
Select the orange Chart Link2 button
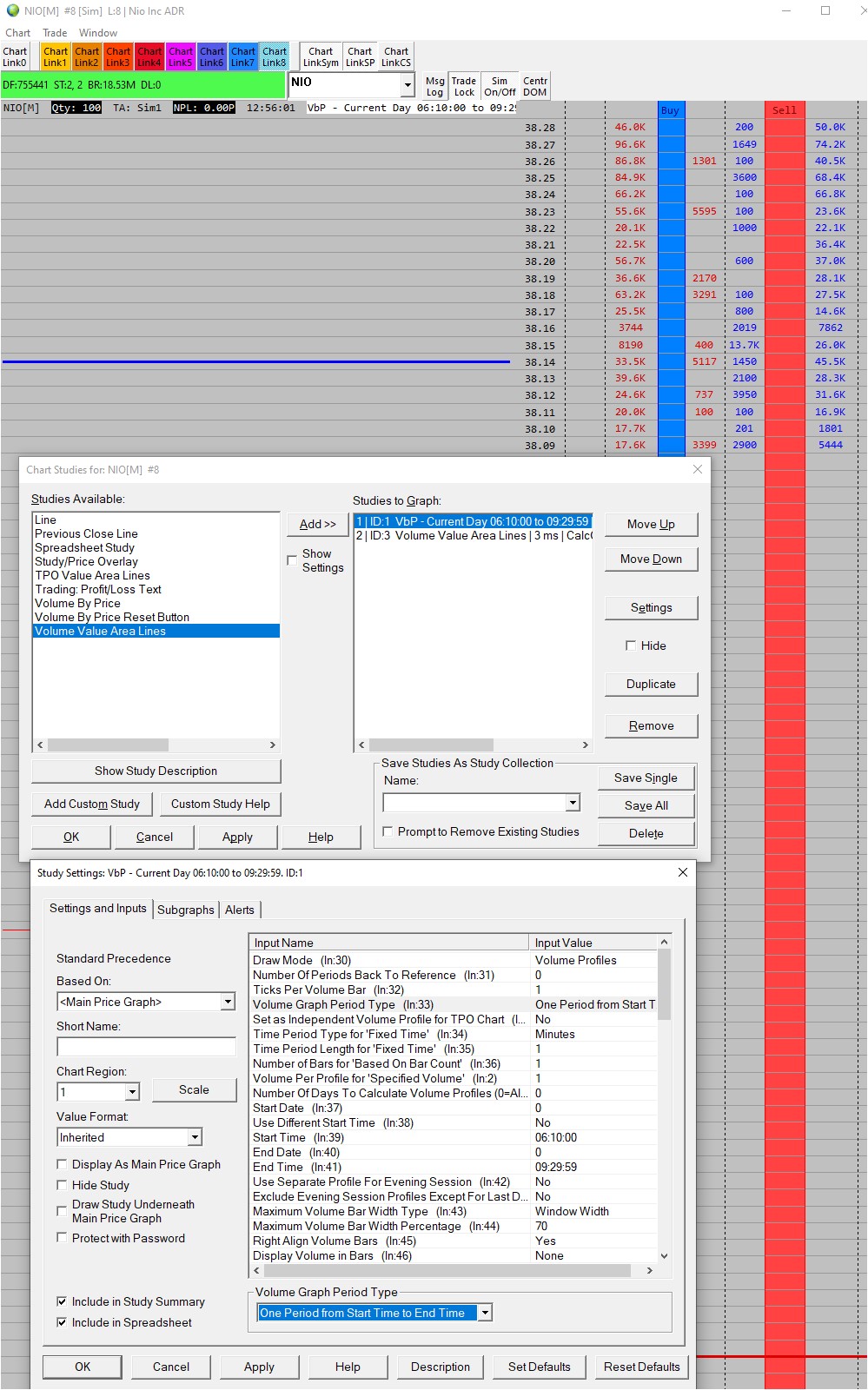(x=86, y=57)
